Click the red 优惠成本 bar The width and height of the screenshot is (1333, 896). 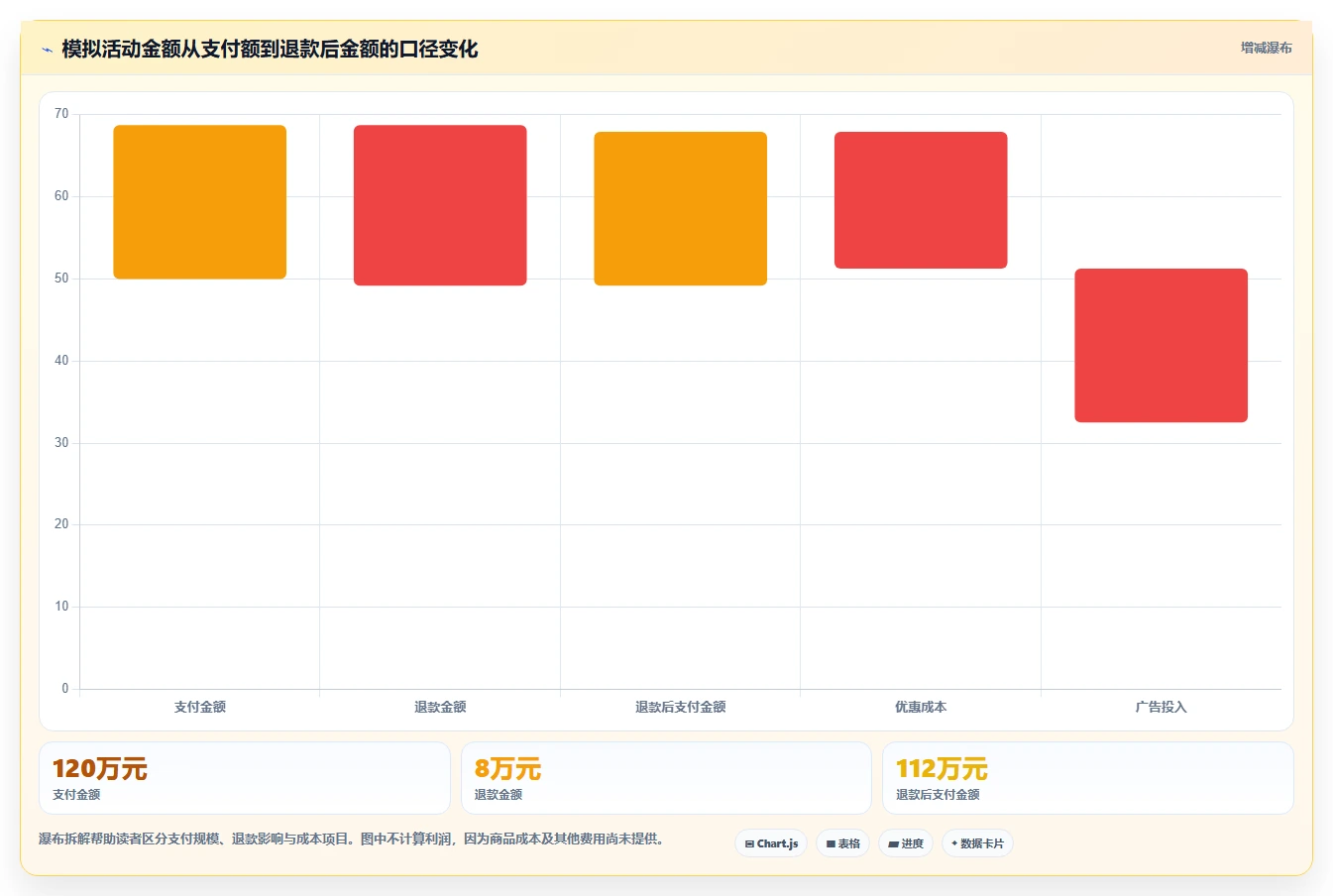point(921,200)
